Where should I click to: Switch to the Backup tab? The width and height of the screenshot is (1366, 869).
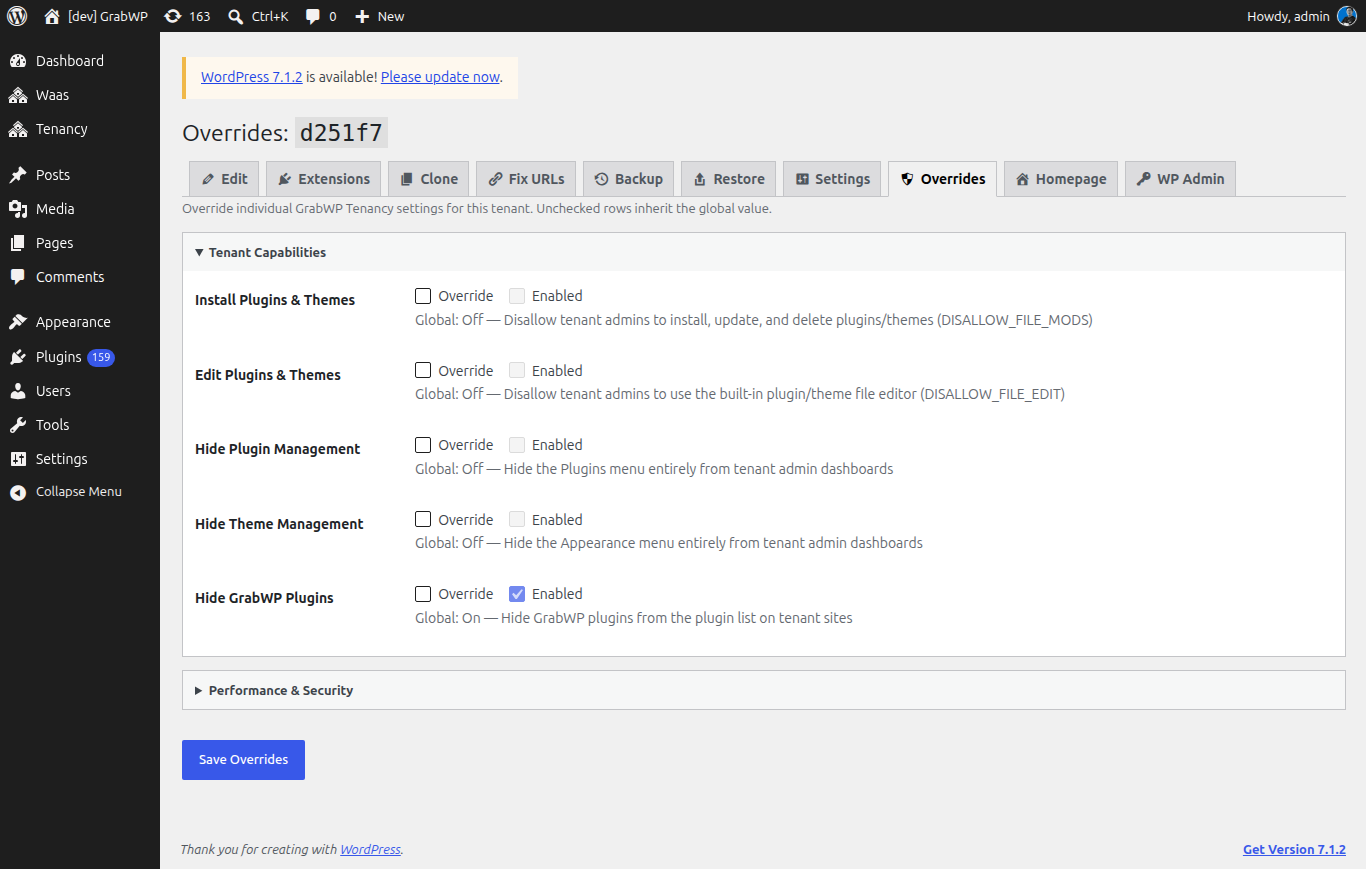[x=628, y=179]
